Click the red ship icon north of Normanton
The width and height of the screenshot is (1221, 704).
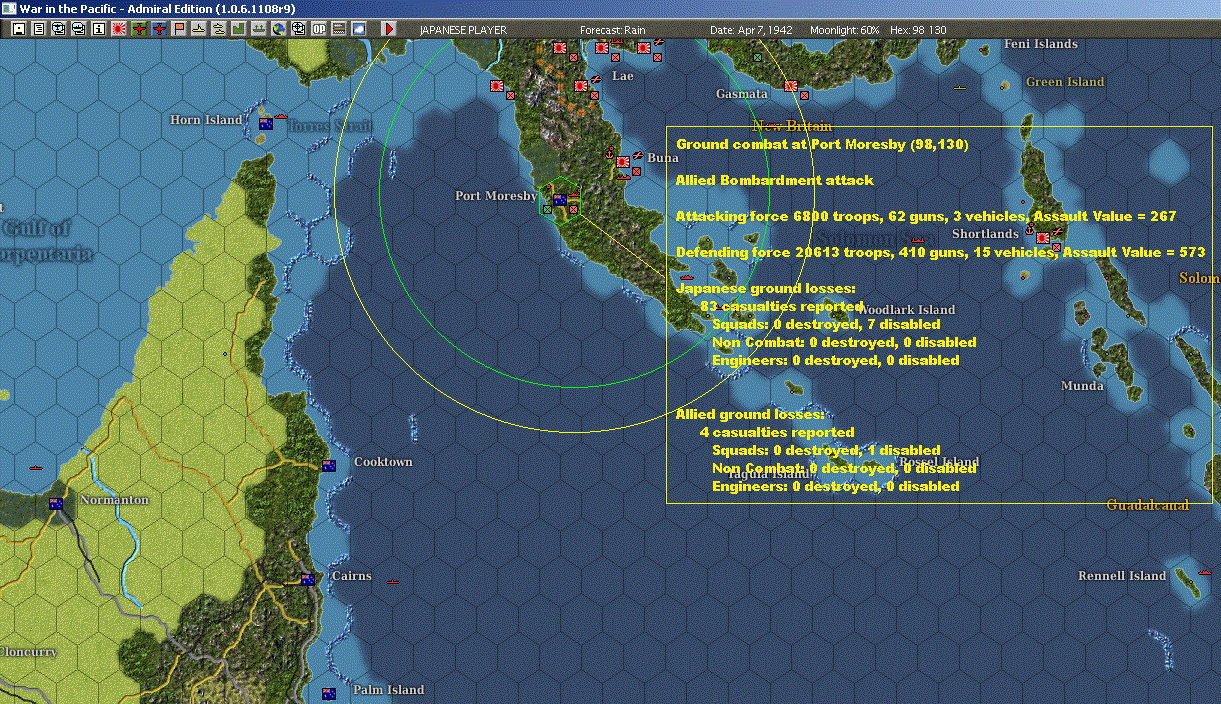tap(37, 467)
